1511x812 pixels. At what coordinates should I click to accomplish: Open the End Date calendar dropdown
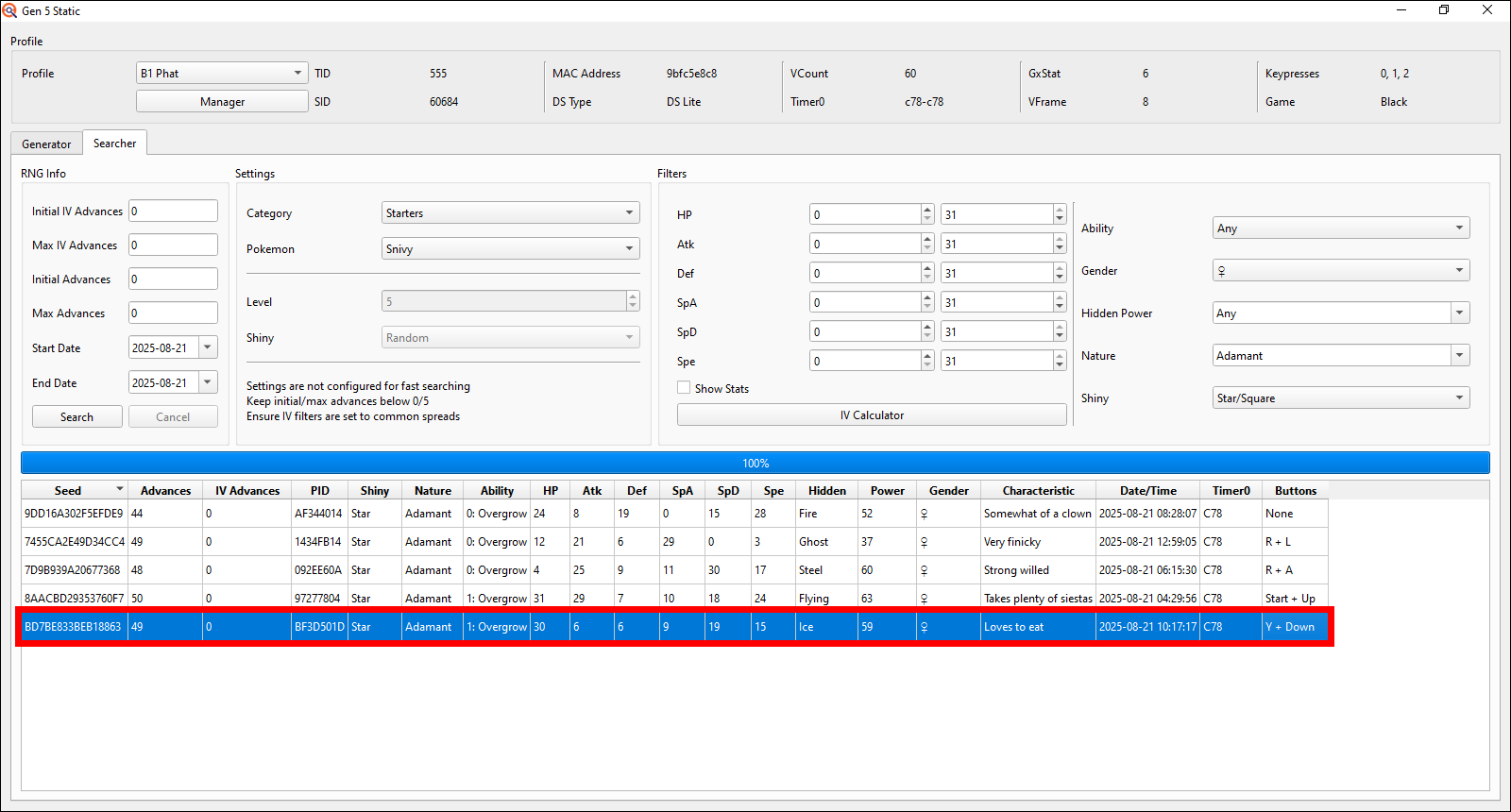point(208,382)
